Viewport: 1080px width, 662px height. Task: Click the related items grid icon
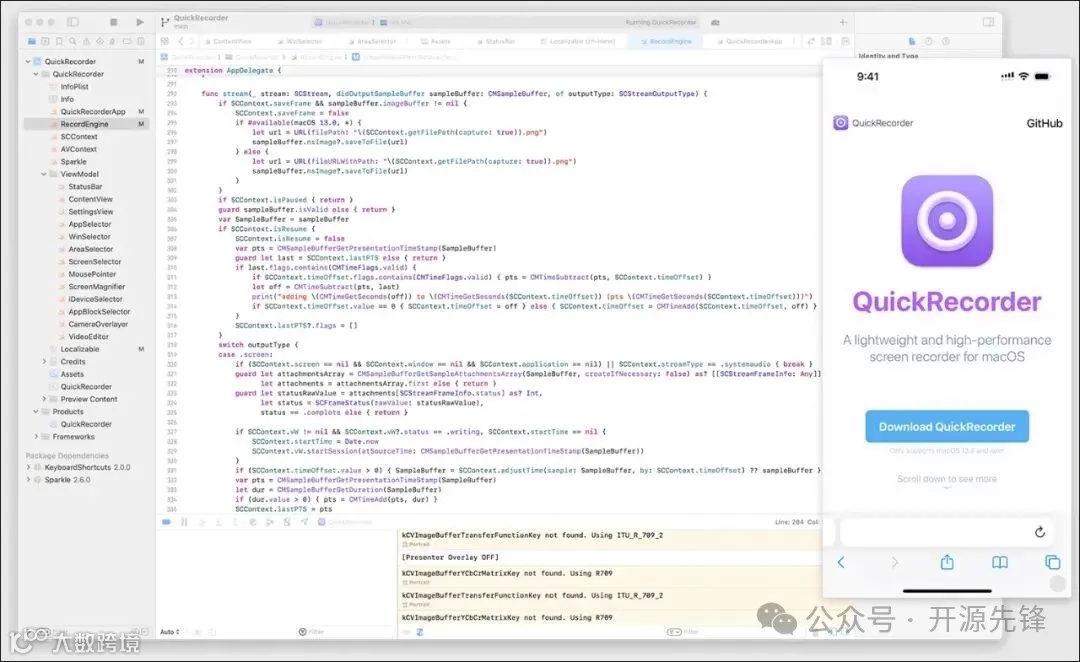coord(165,41)
